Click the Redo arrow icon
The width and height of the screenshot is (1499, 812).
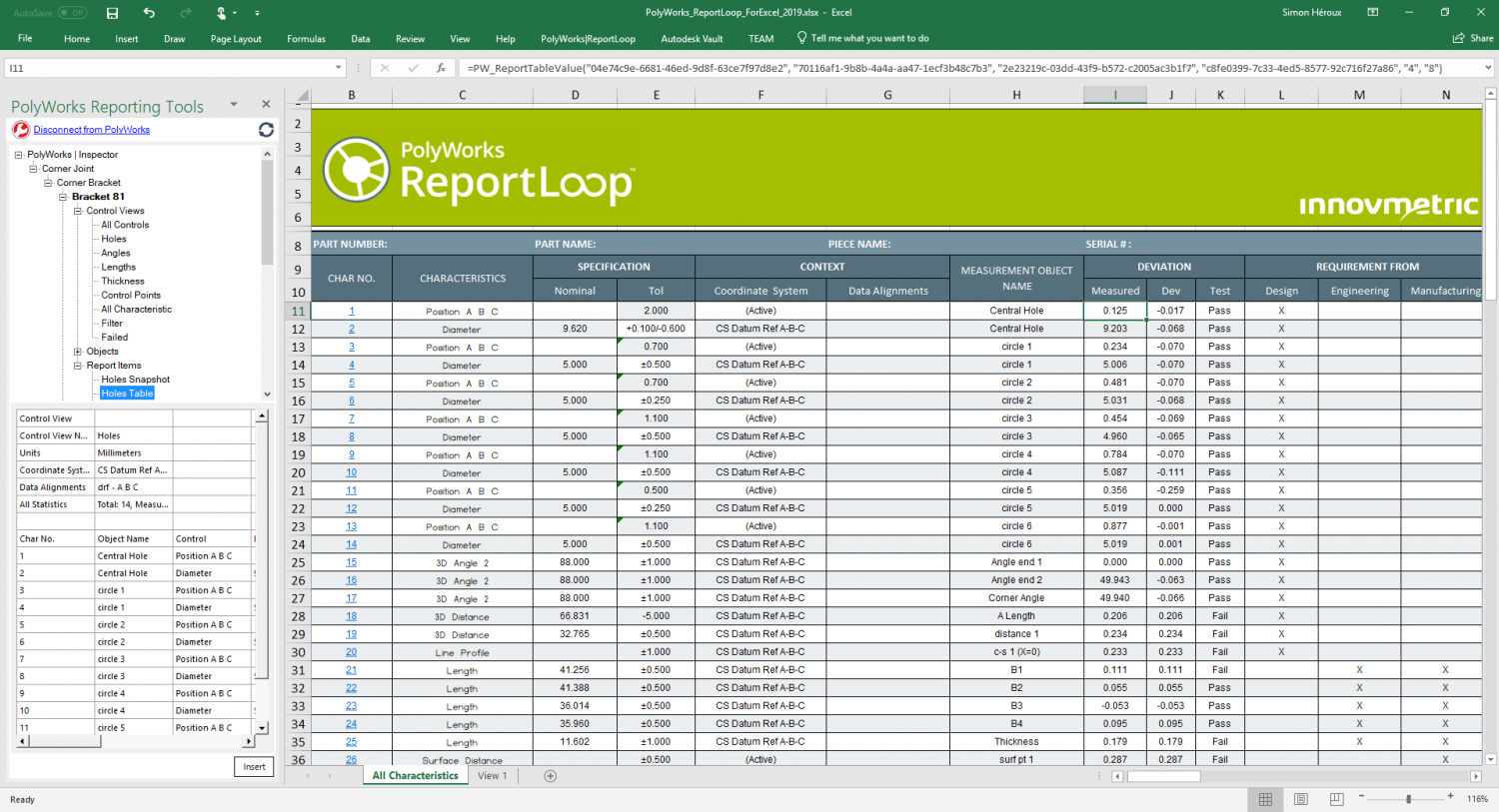pos(185,13)
